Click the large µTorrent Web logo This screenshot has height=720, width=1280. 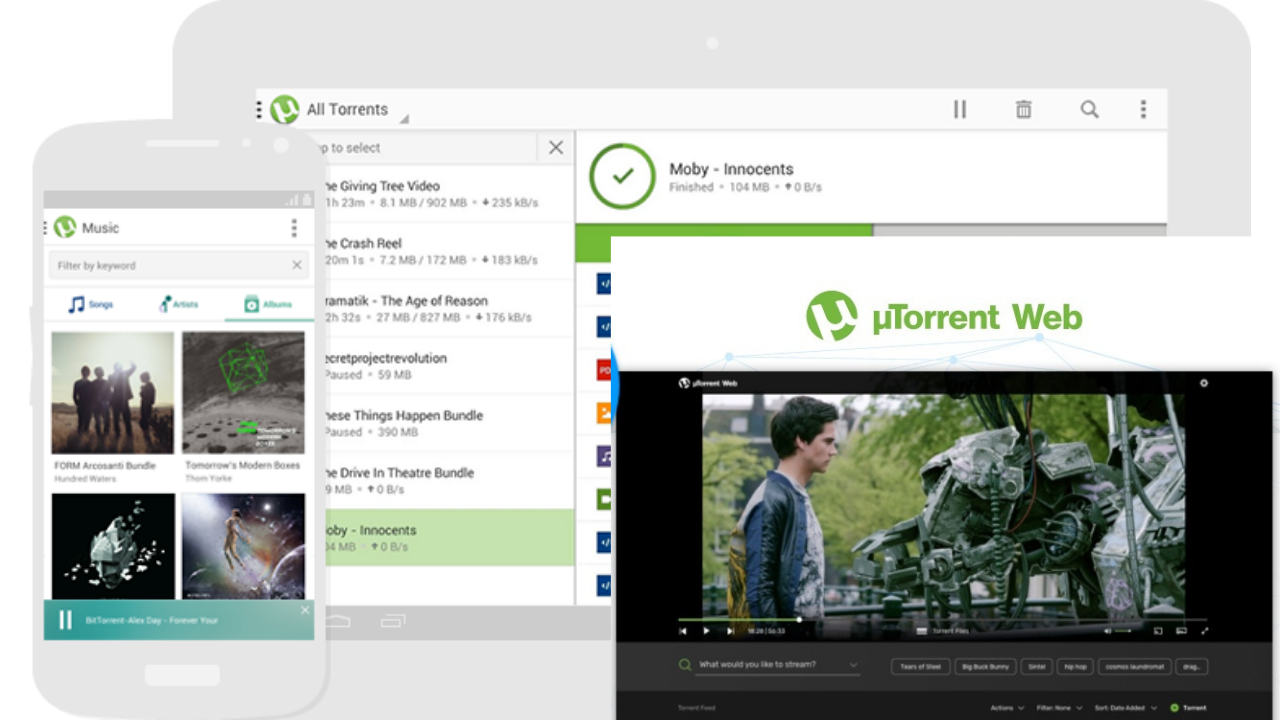pyautogui.click(x=944, y=317)
